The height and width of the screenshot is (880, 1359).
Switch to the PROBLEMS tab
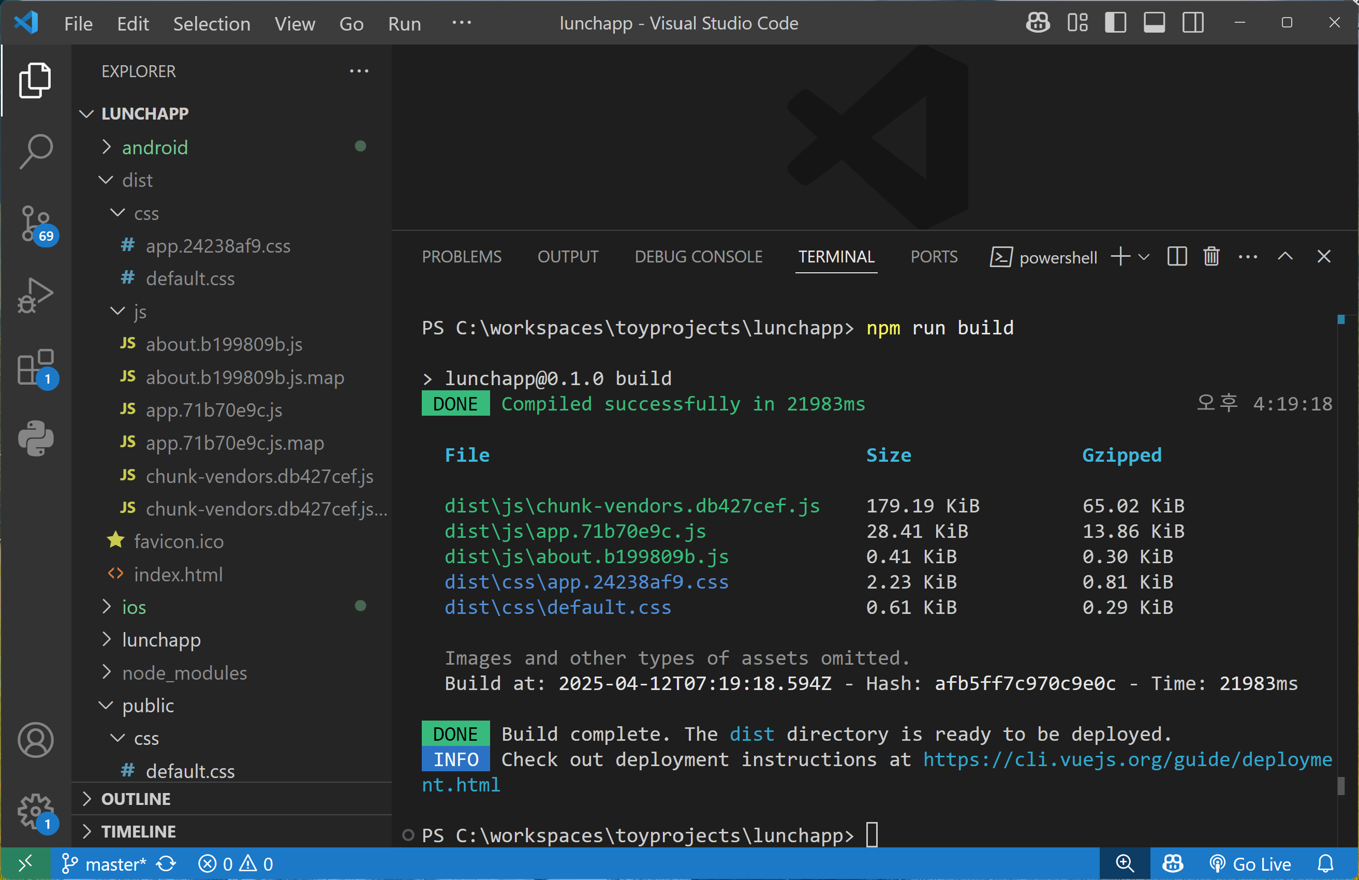[x=462, y=257]
